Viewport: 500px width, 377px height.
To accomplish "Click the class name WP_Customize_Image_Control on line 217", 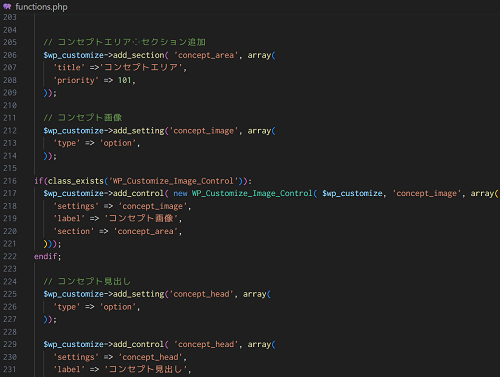I will click(252, 194).
